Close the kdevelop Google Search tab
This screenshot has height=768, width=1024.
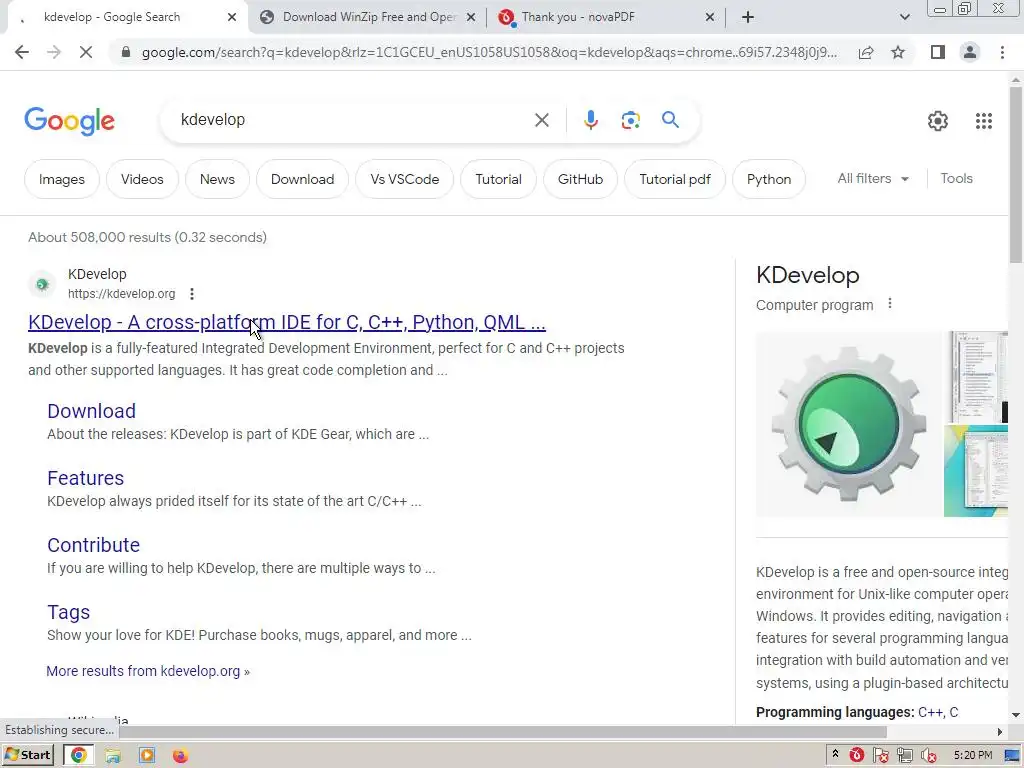(232, 17)
